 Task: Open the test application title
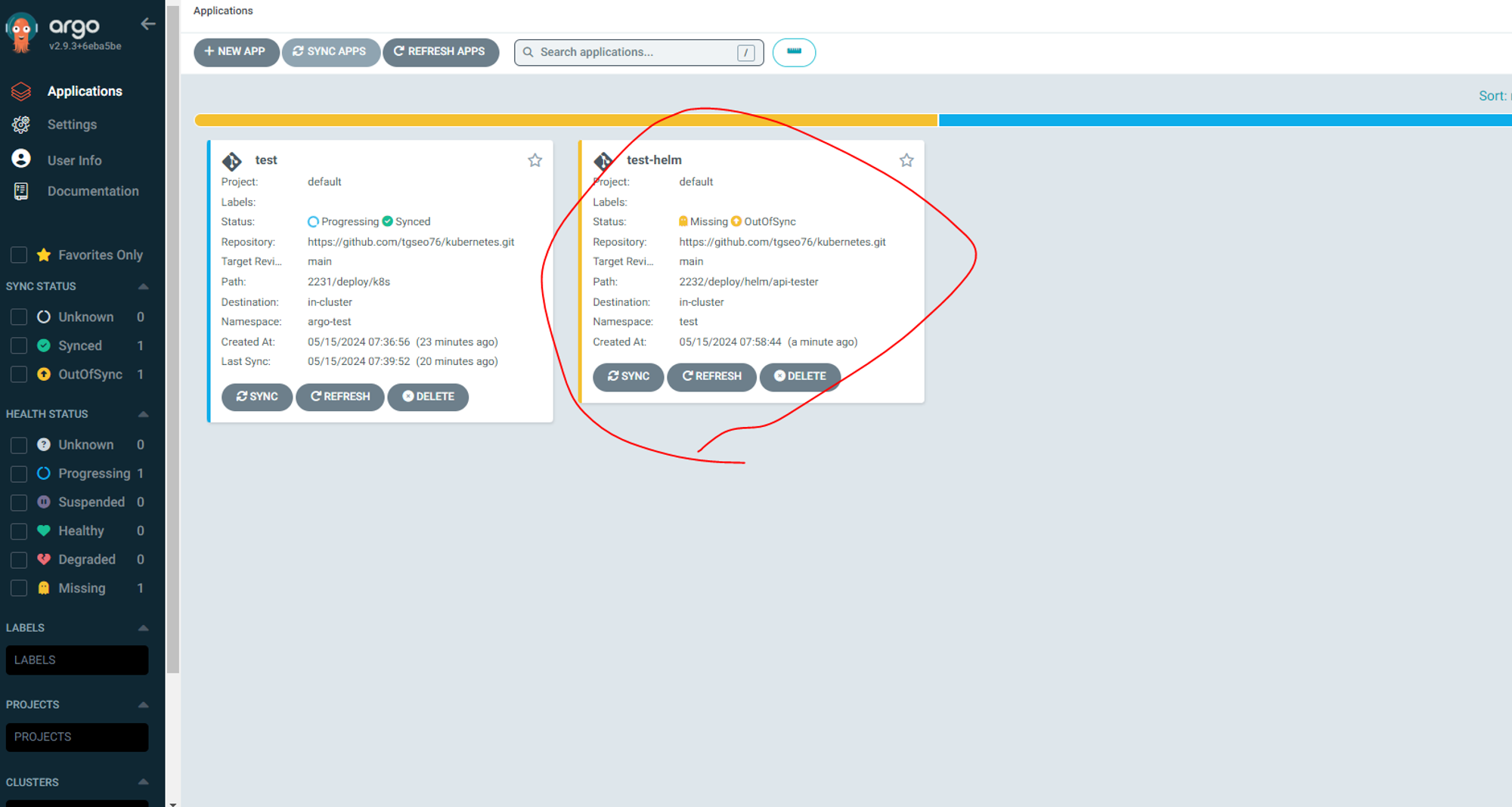pyautogui.click(x=266, y=160)
